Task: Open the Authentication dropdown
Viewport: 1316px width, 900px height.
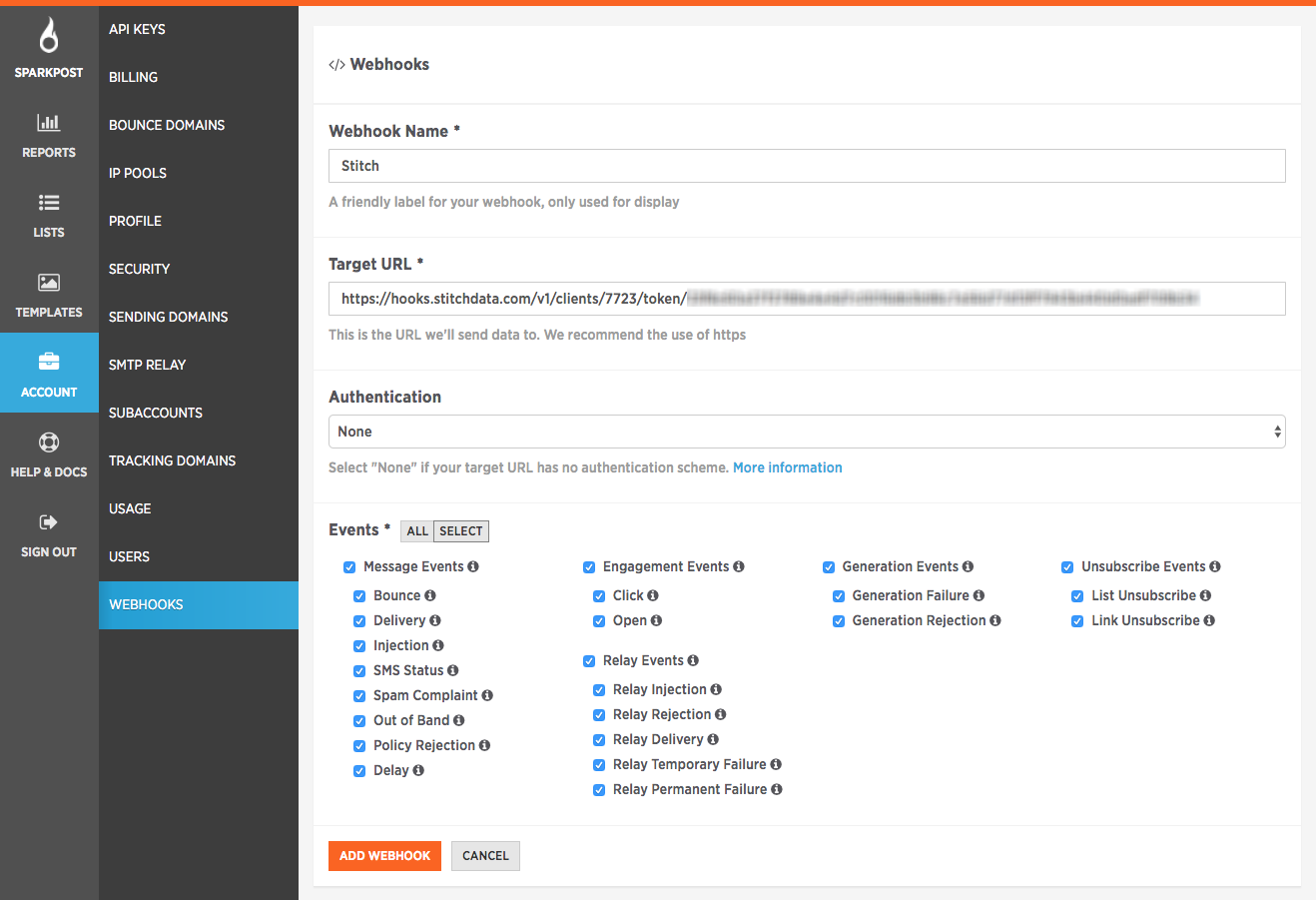Action: tap(807, 432)
